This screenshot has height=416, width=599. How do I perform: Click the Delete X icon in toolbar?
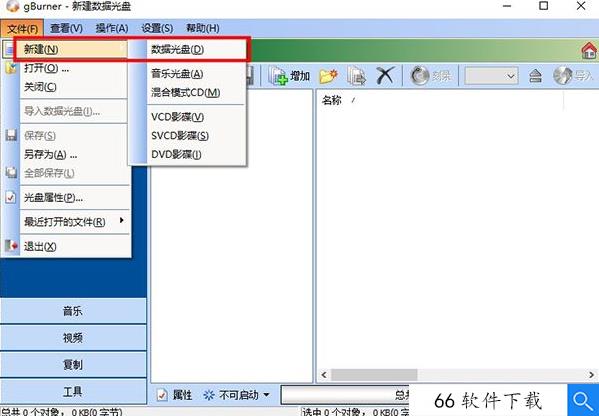[x=385, y=75]
